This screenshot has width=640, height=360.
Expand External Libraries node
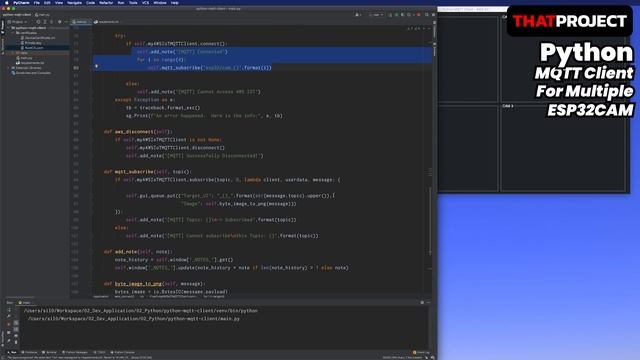[9, 68]
